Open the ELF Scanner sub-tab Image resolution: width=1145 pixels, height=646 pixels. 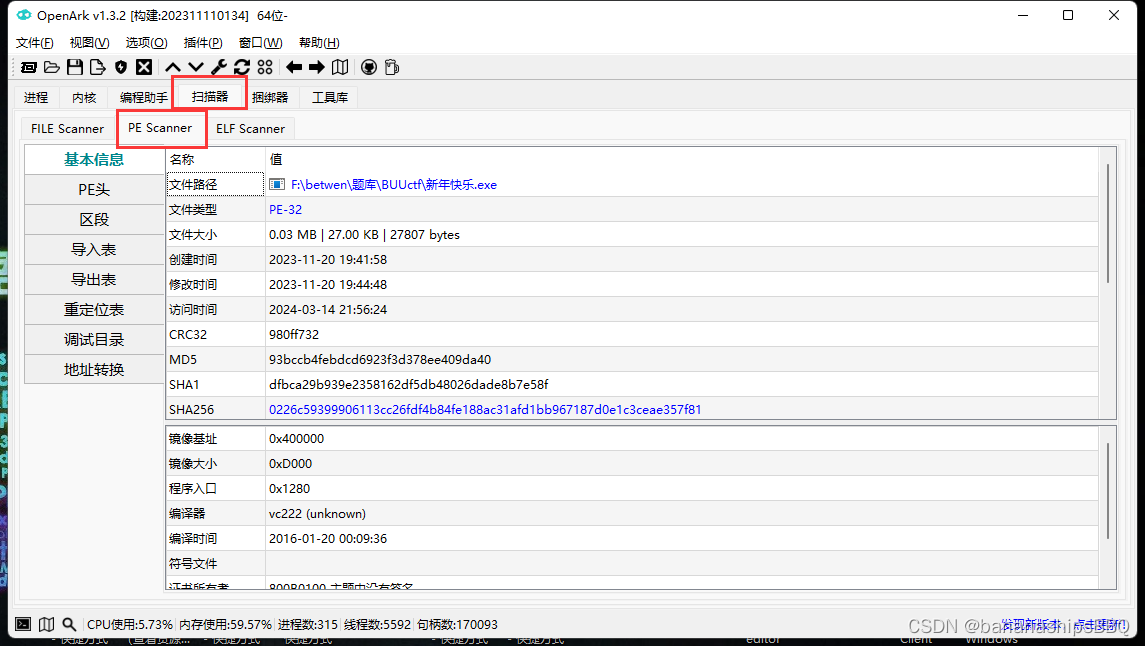pos(250,128)
